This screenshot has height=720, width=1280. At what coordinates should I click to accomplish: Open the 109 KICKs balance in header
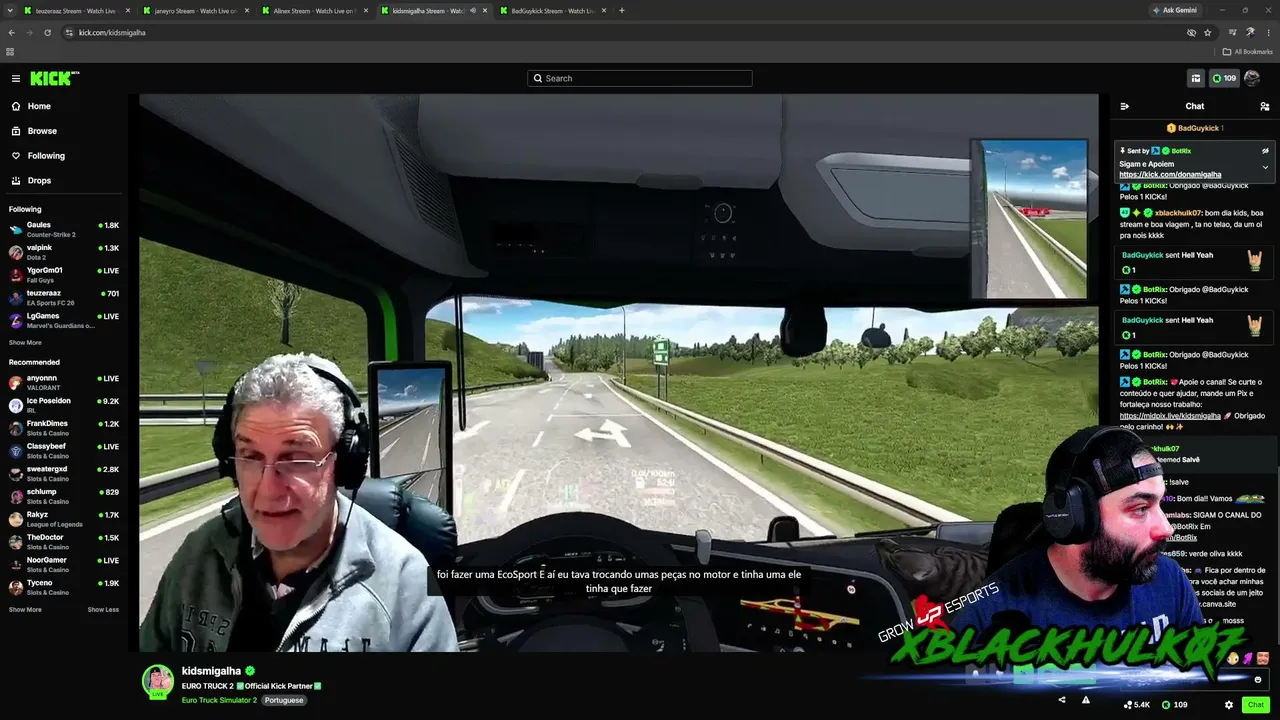1224,78
